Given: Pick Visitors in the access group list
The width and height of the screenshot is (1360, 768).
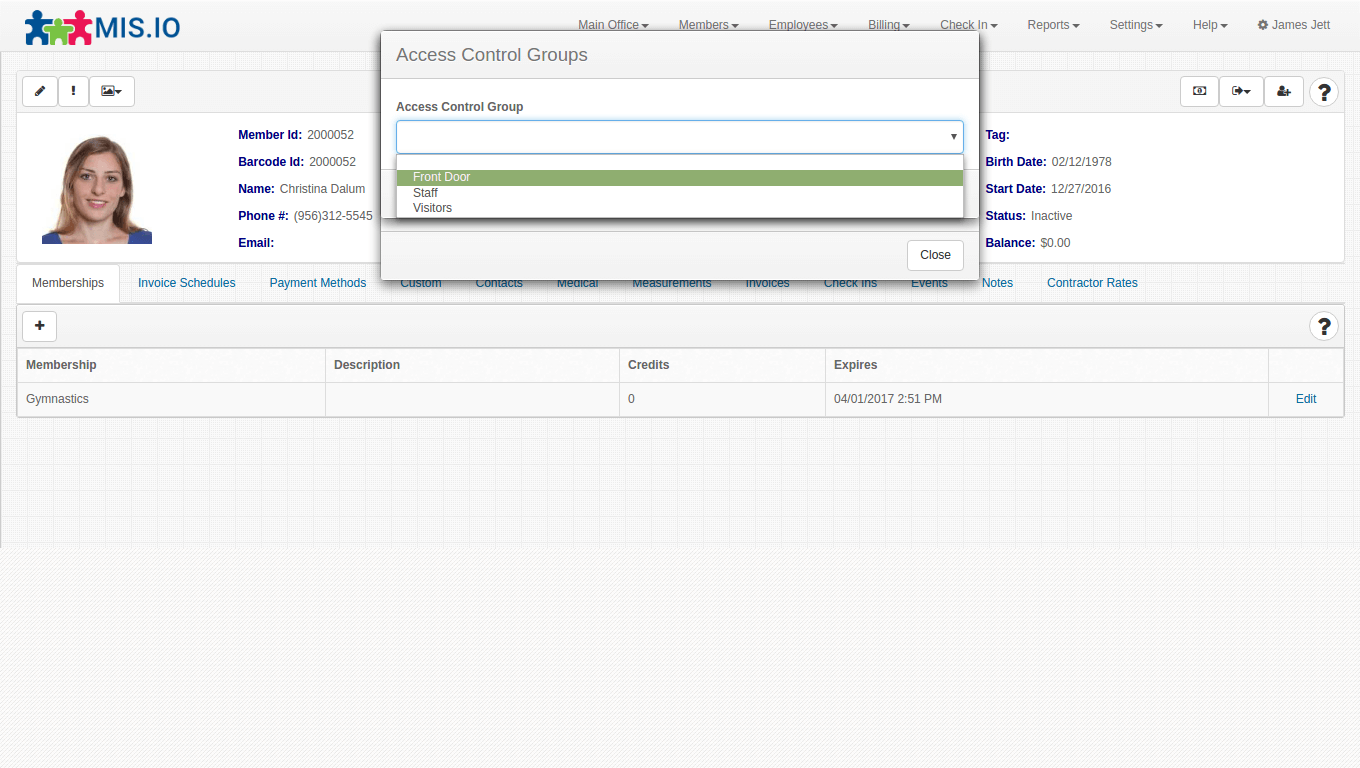Looking at the screenshot, I should click(x=432, y=208).
